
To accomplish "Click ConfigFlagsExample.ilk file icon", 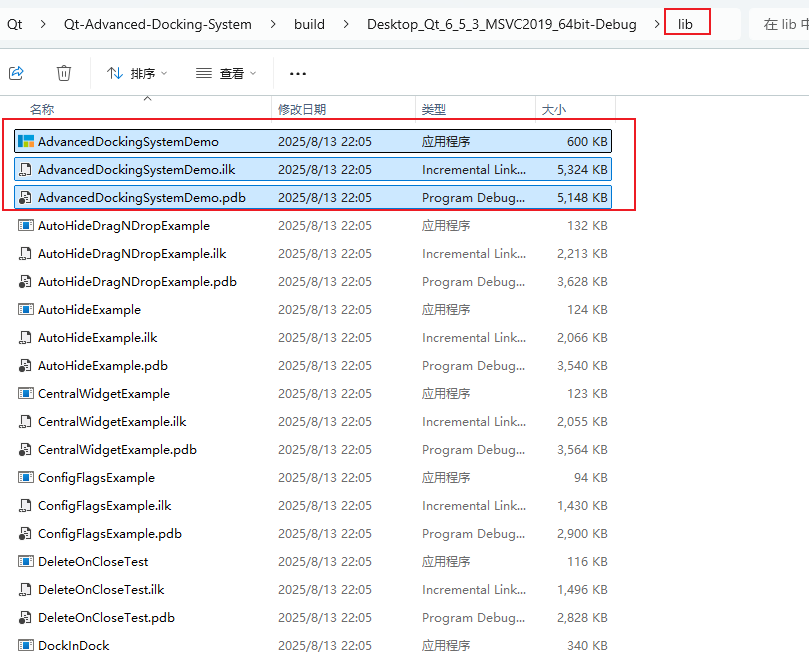I will click(x=25, y=506).
